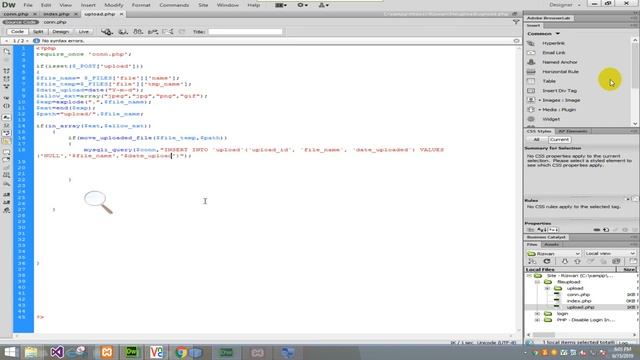Viewport: 640px width, 360px height.
Task: Click the Multiscreen preview toolbar icon
Action: pos(107,31)
